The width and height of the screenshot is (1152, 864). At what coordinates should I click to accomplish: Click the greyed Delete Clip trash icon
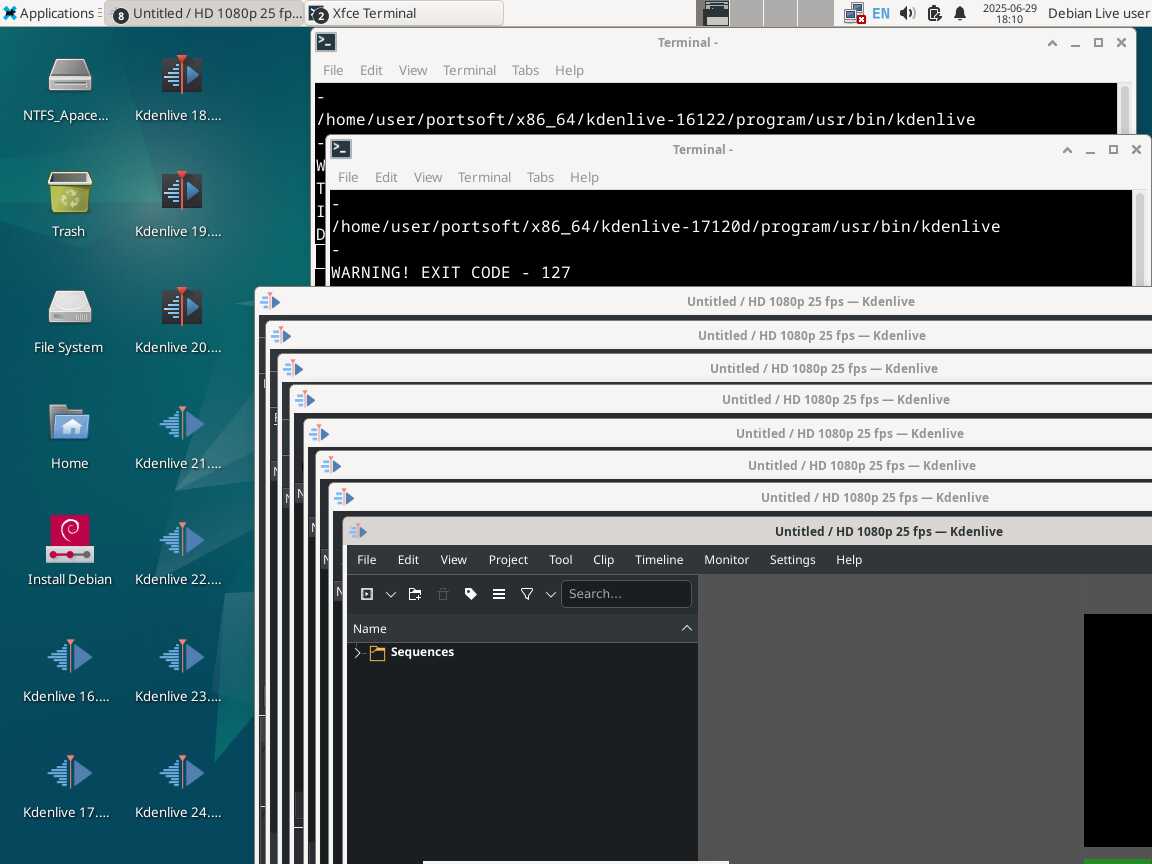pyautogui.click(x=443, y=594)
